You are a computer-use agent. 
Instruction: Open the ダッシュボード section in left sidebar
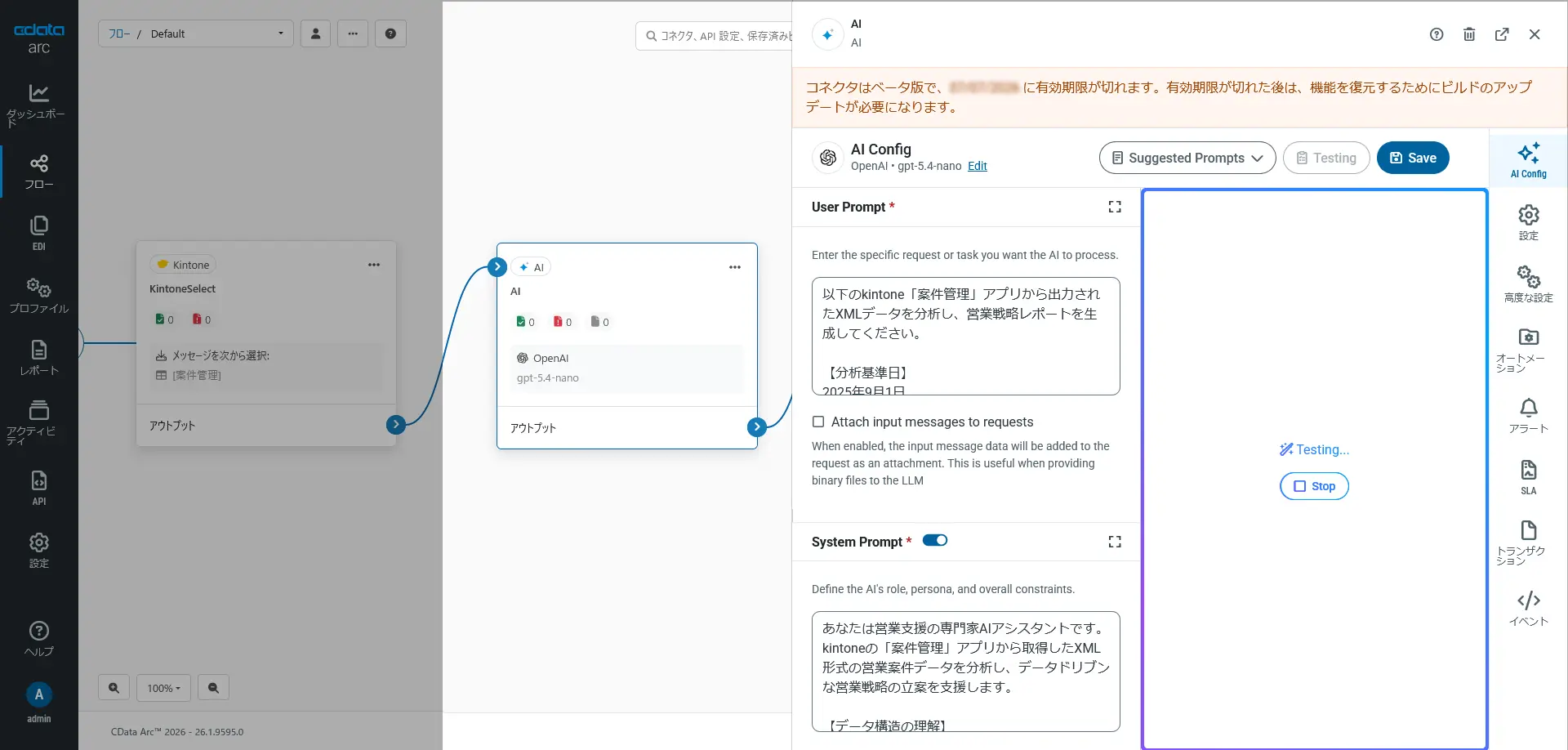(x=38, y=102)
